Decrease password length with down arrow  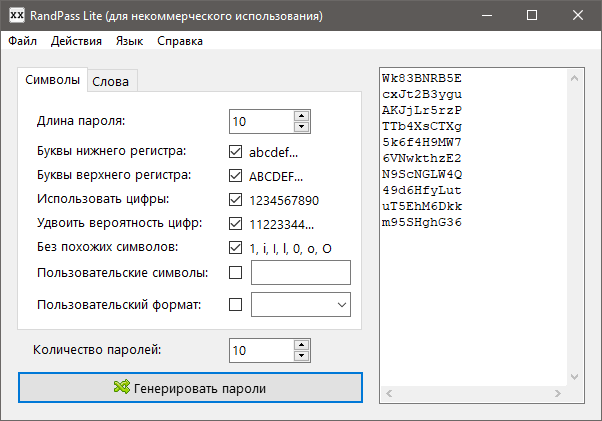[302, 127]
